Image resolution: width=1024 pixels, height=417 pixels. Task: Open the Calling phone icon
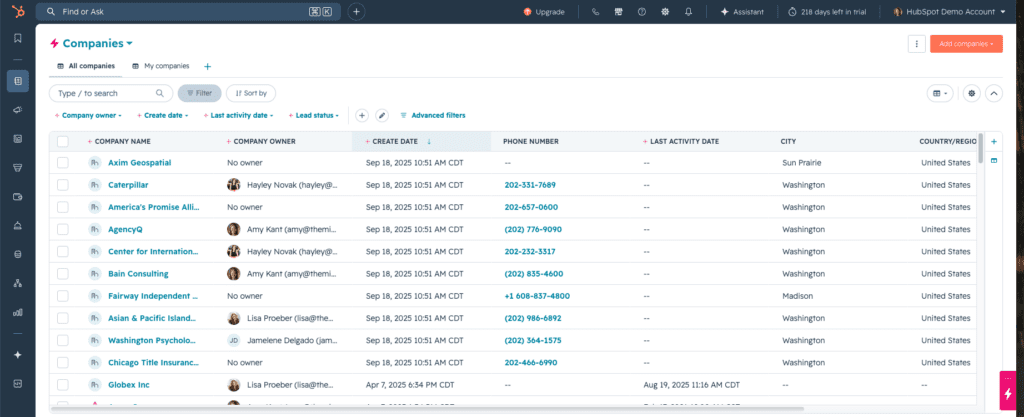[595, 12]
